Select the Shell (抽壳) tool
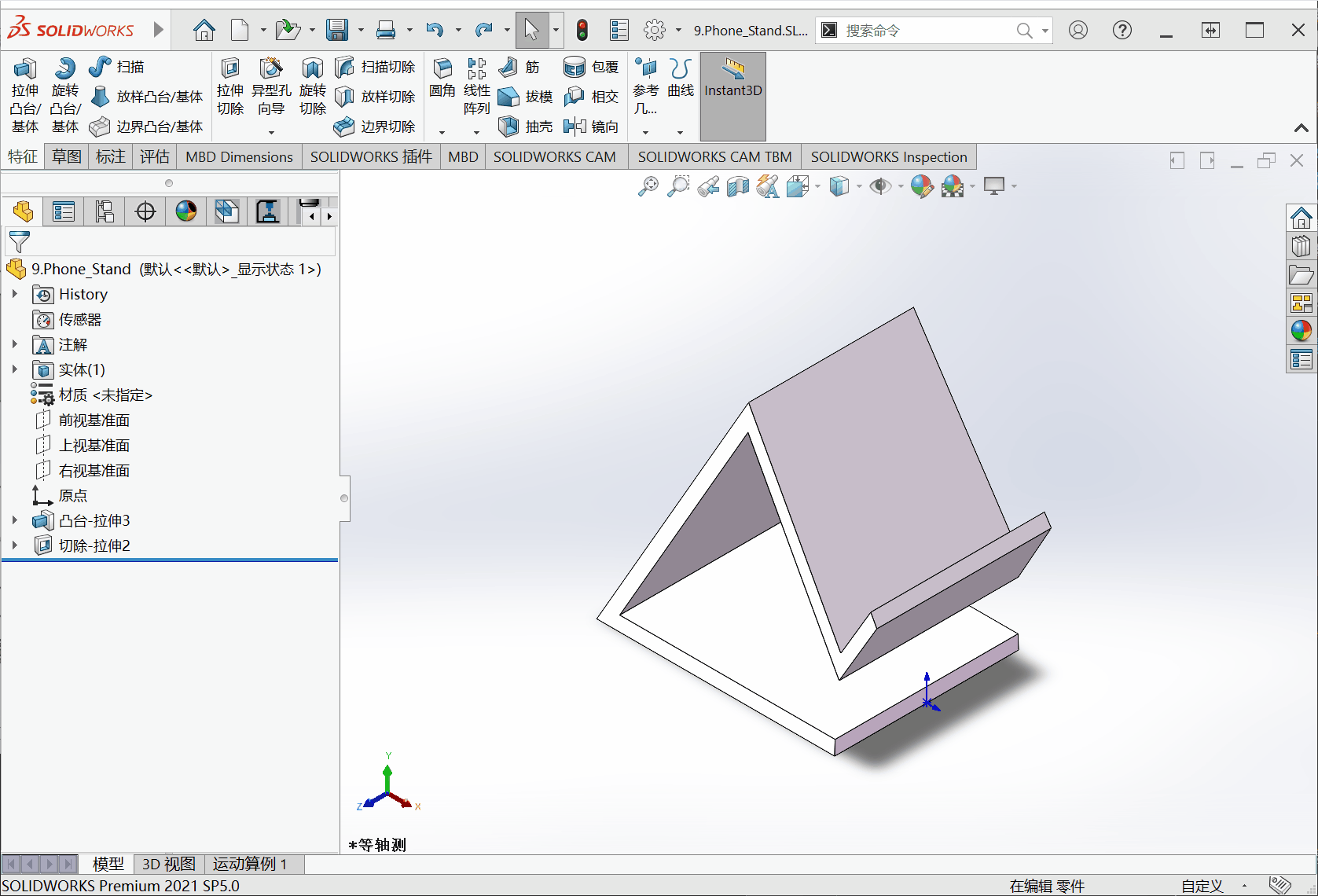The height and width of the screenshot is (896, 1318). coord(525,127)
